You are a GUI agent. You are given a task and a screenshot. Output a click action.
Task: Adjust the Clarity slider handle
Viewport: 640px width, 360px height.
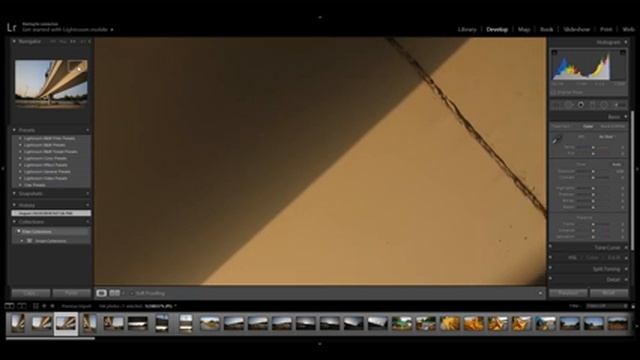pyautogui.click(x=593, y=224)
